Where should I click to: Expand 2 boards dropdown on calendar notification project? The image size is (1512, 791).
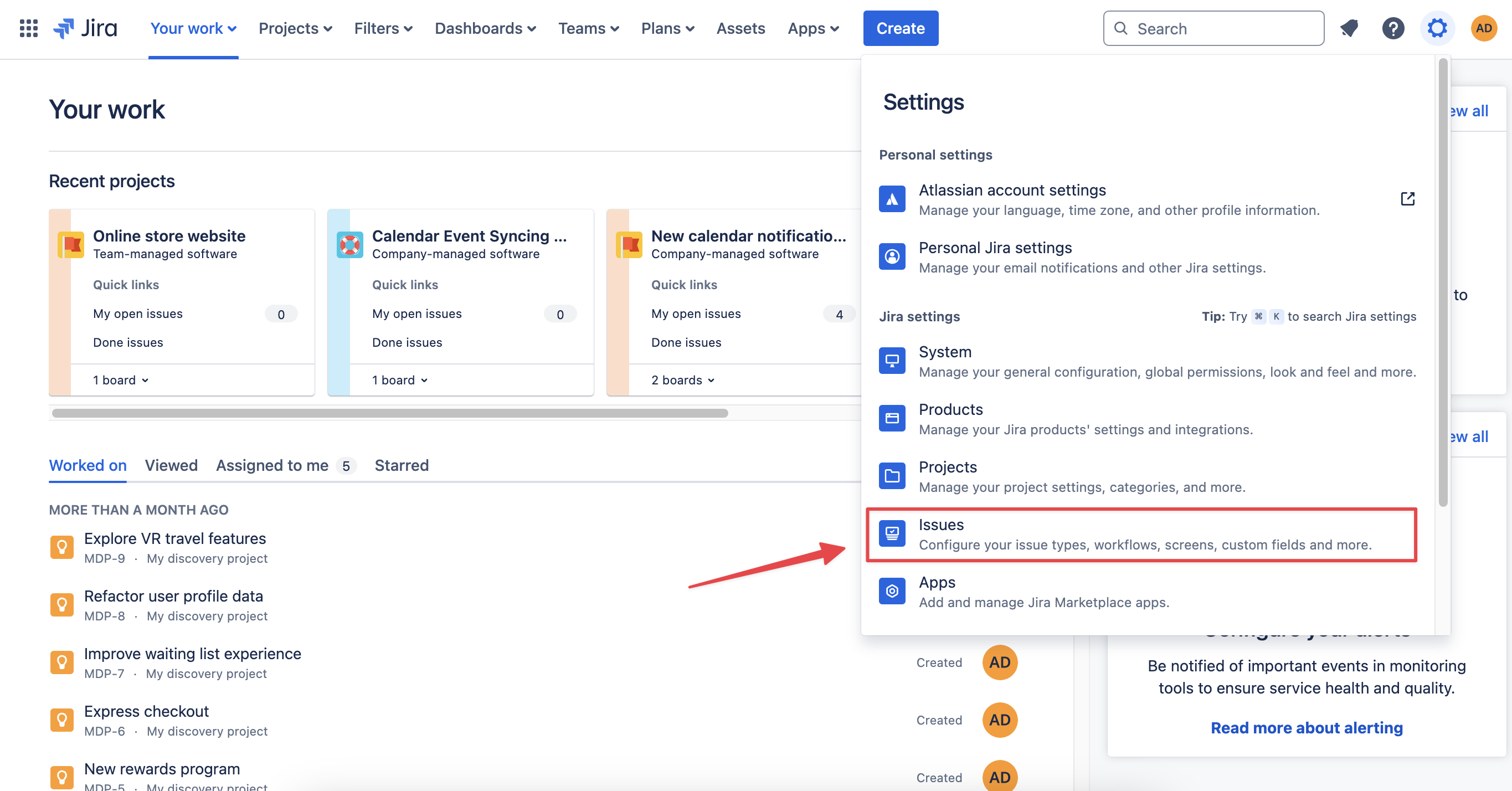pos(683,380)
